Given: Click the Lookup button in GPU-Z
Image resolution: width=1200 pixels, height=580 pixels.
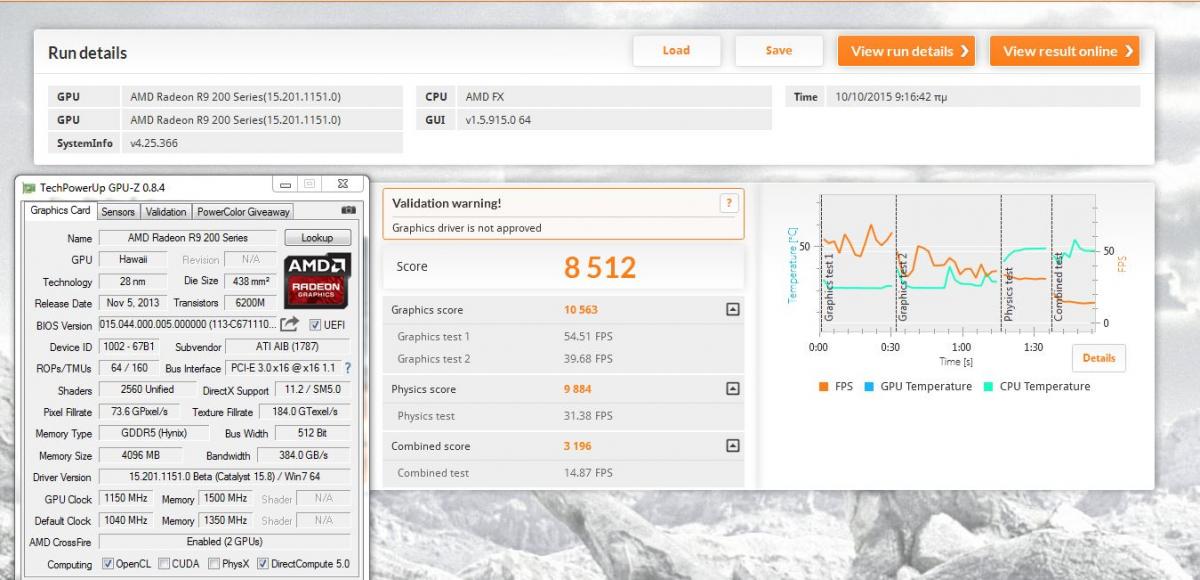Looking at the screenshot, I should pyautogui.click(x=317, y=238).
